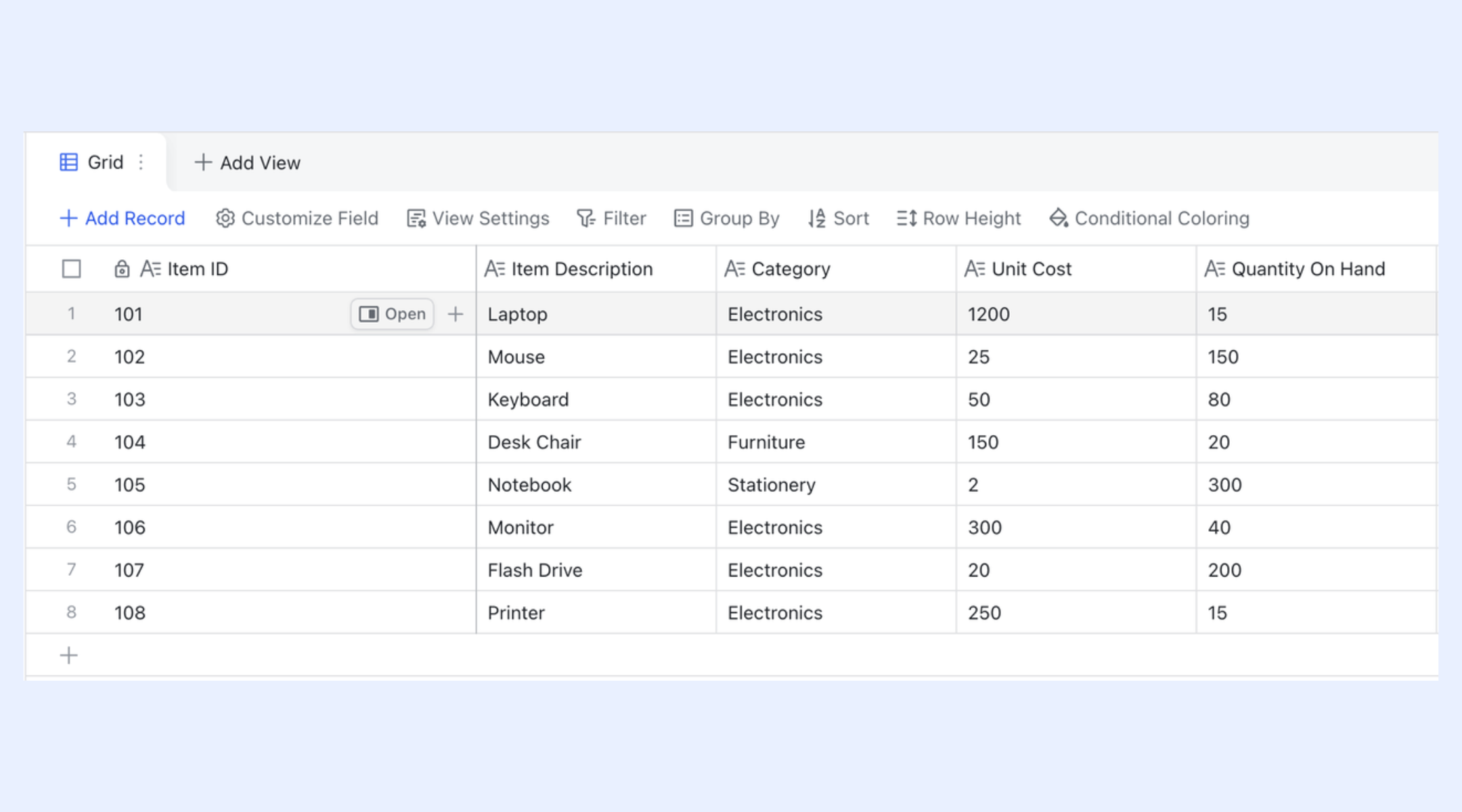Click row number 8
Screen dimensions: 1462x812
pyautogui.click(x=71, y=612)
